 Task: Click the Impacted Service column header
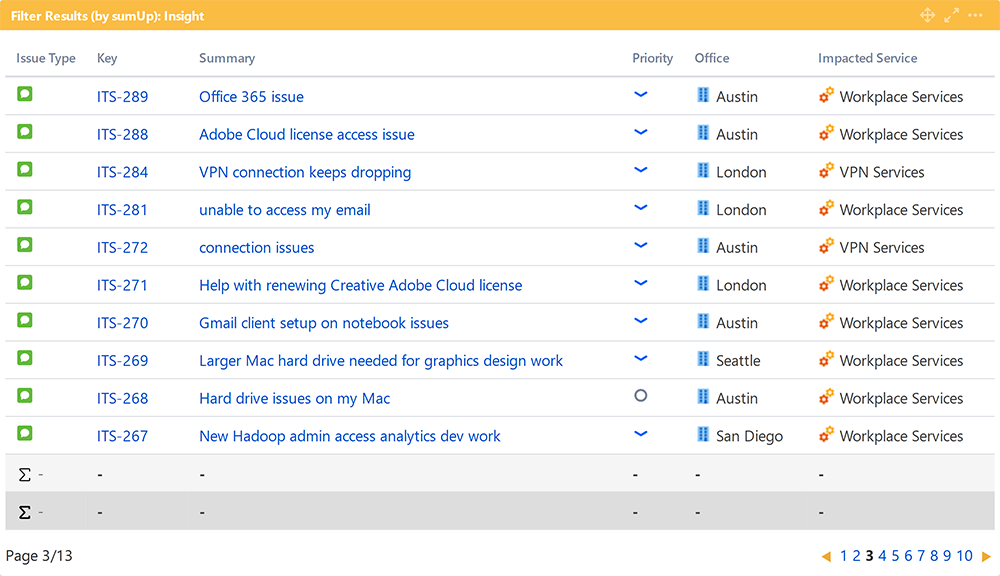click(x=867, y=58)
